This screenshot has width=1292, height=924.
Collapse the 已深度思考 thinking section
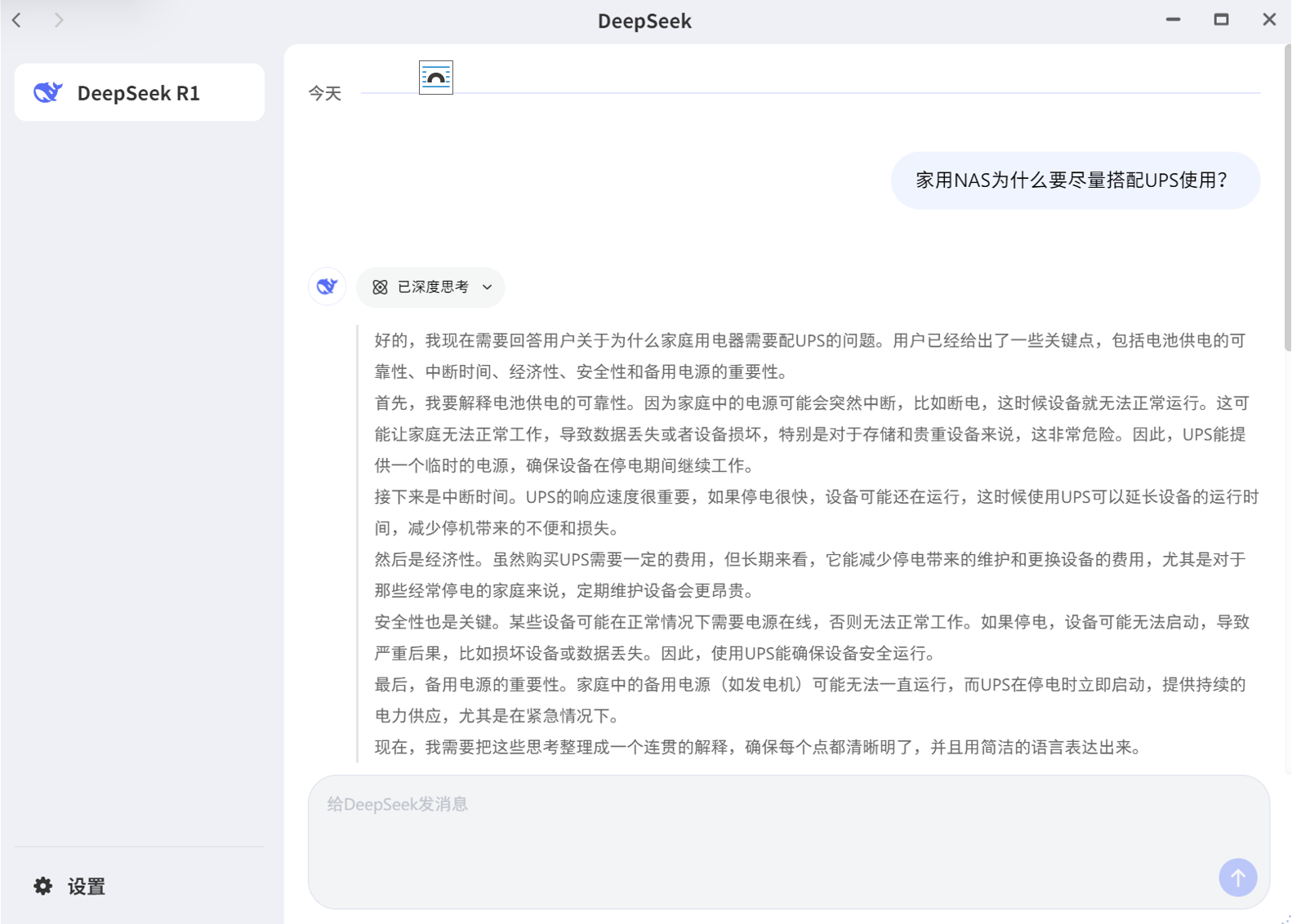430,287
